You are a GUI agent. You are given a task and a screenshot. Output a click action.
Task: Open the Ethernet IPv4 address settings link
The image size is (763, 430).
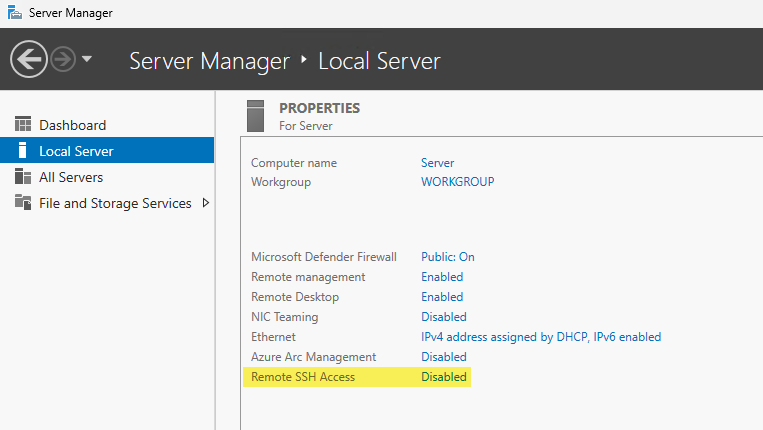[540, 337]
